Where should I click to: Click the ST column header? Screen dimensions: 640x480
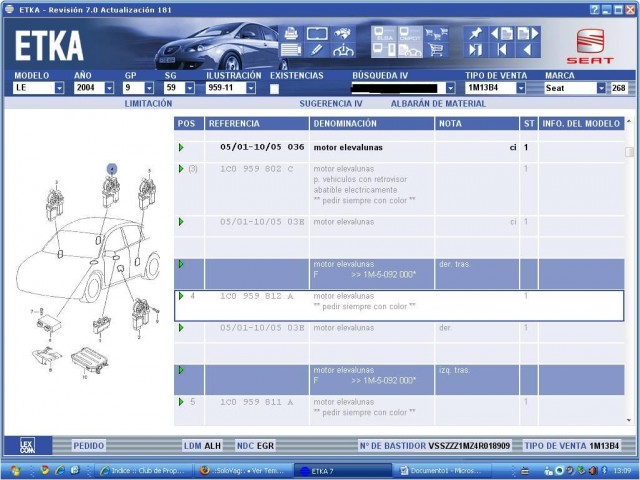529,124
